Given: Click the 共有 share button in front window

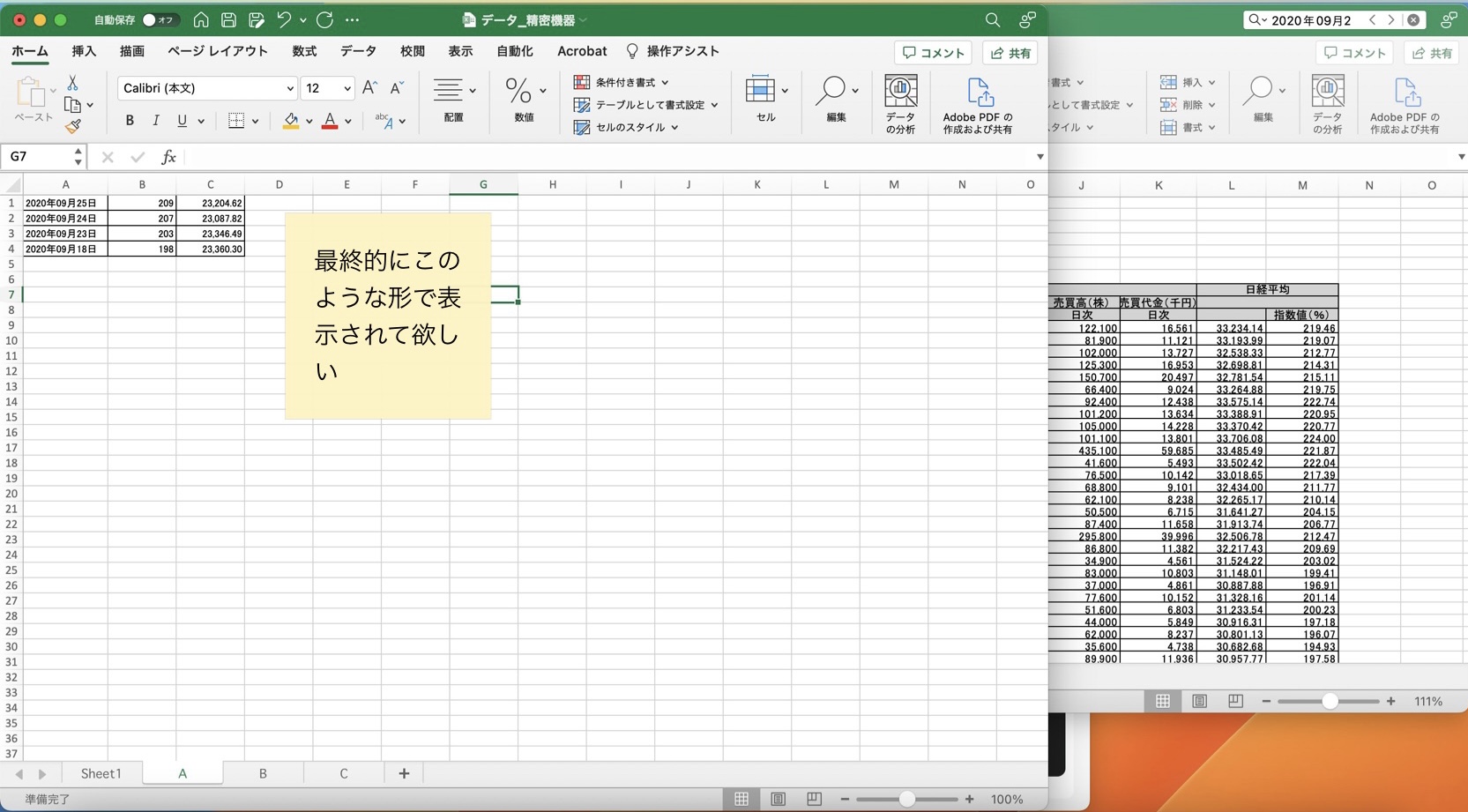Looking at the screenshot, I should pyautogui.click(x=1010, y=53).
